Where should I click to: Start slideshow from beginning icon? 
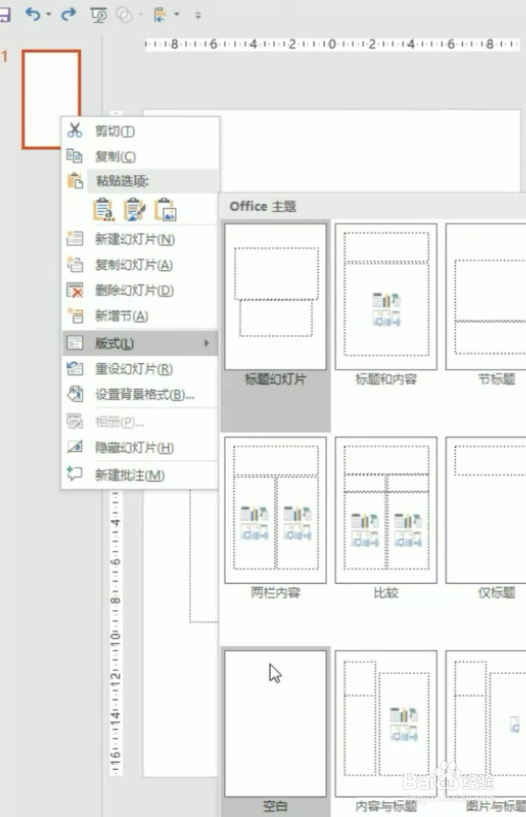tap(98, 15)
